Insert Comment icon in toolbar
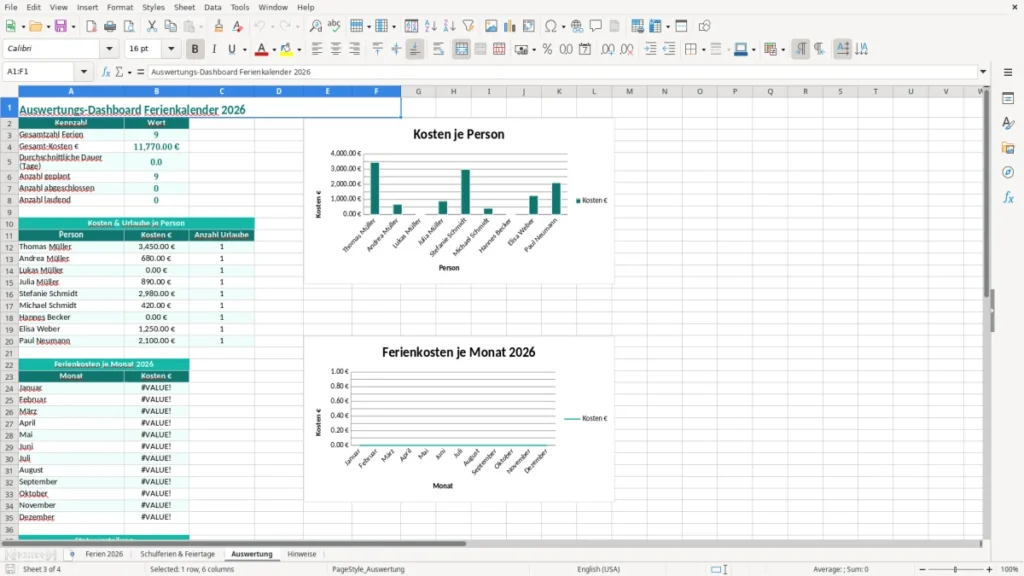The image size is (1024, 576). coord(596,26)
